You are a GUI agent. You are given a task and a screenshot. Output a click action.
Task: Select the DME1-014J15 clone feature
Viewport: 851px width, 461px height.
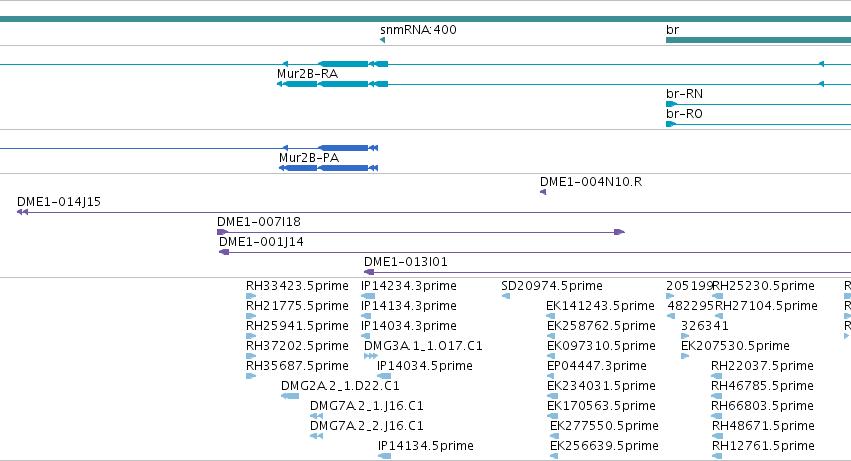coord(434,212)
